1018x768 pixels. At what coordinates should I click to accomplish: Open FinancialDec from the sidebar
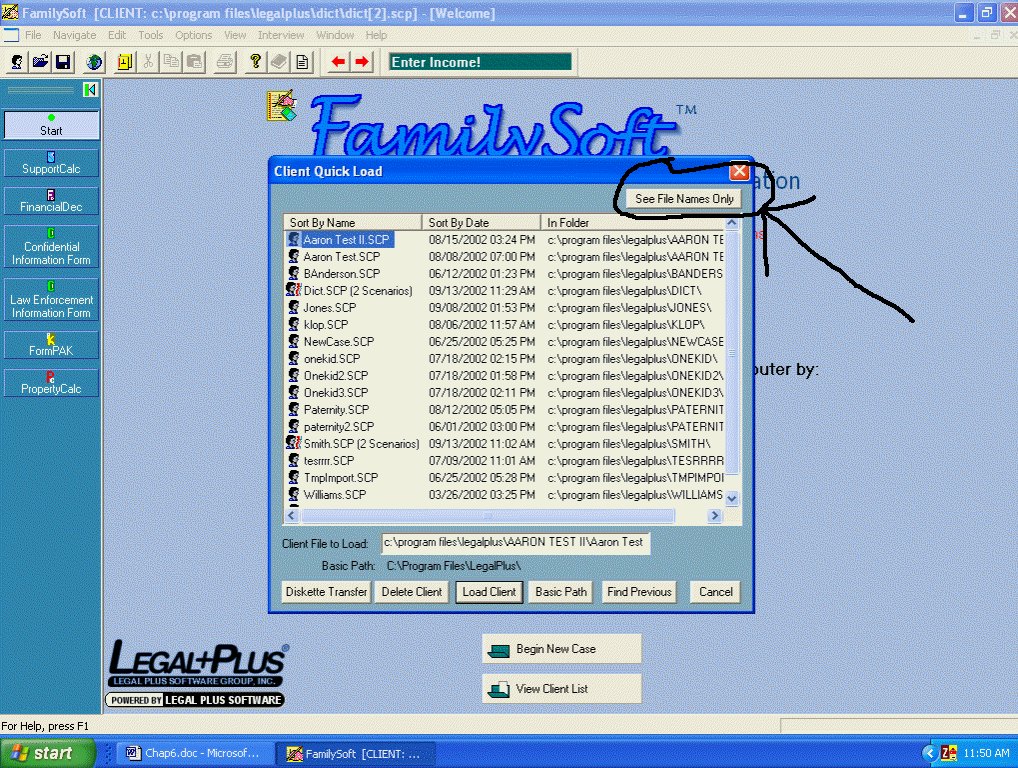(51, 201)
